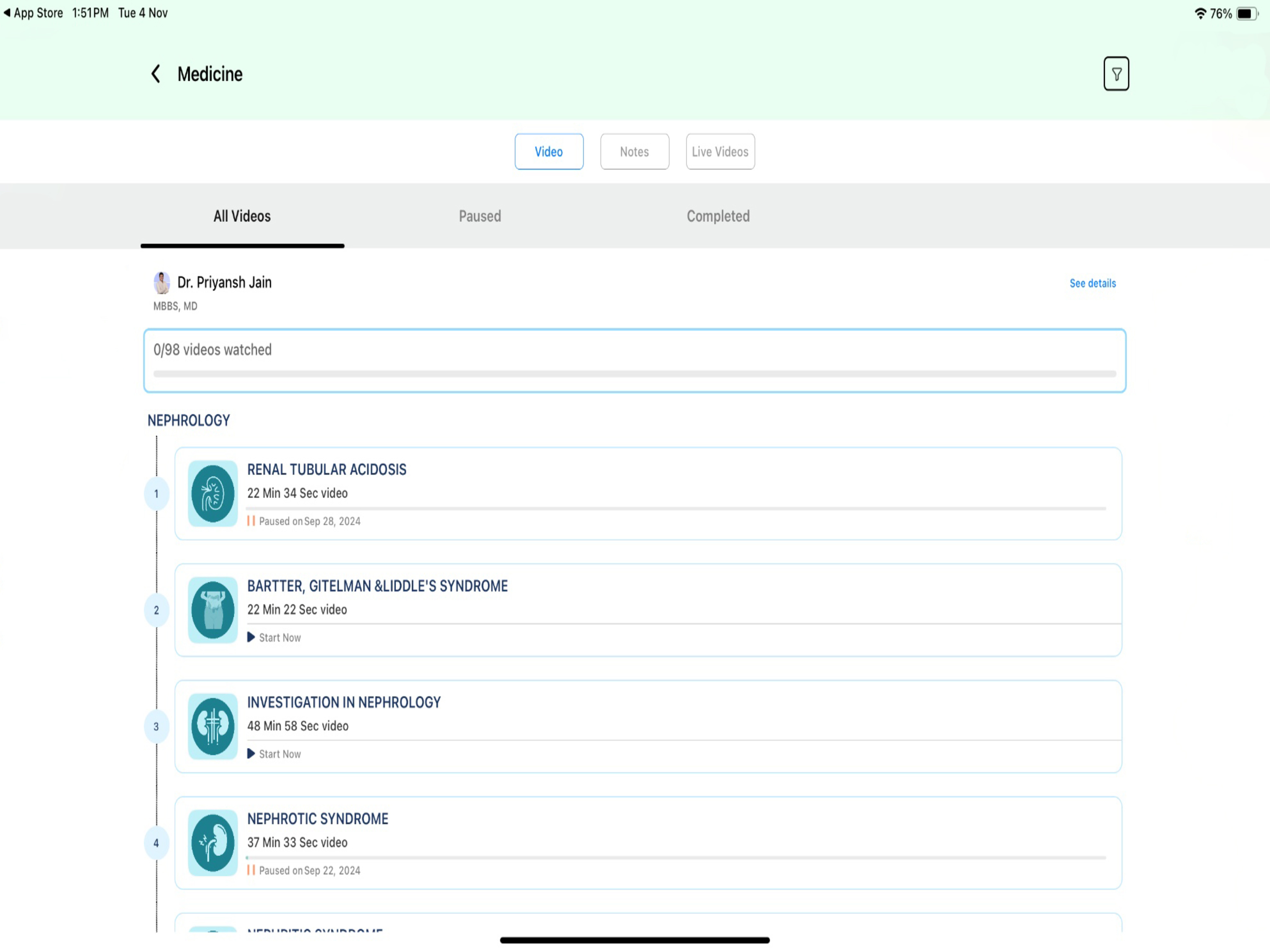This screenshot has height=952, width=1270.
Task: Tap Dr. Priyansh Jain's profile photo
Action: 162,283
